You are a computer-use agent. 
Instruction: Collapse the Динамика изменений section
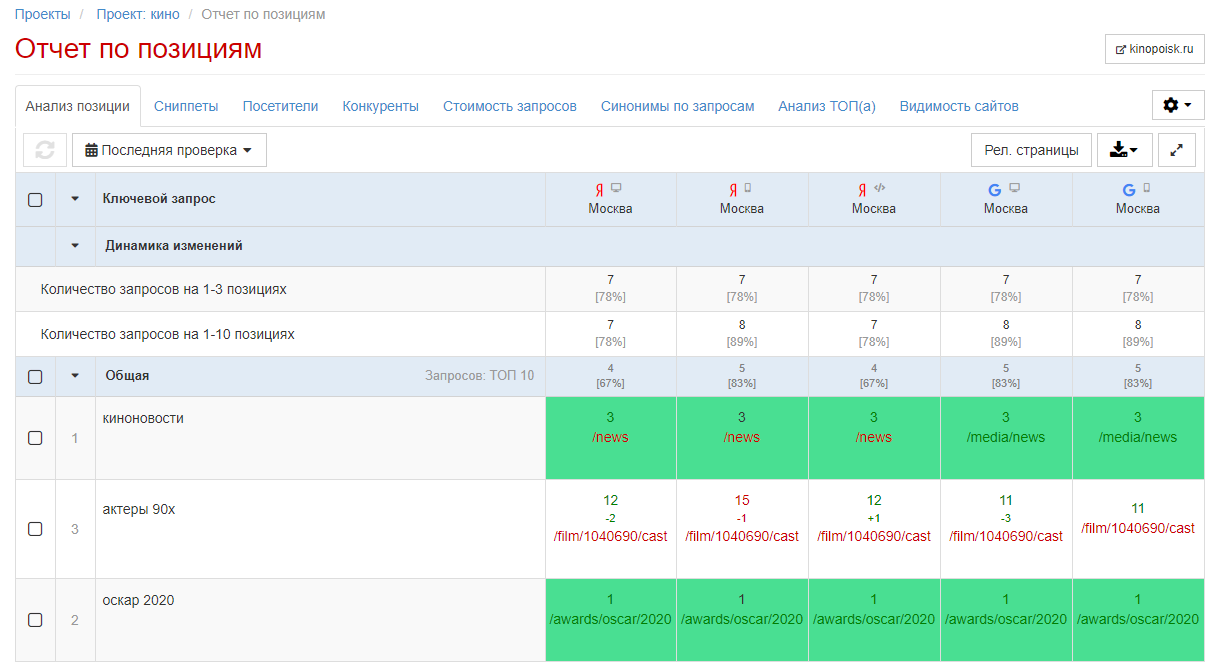[75, 246]
